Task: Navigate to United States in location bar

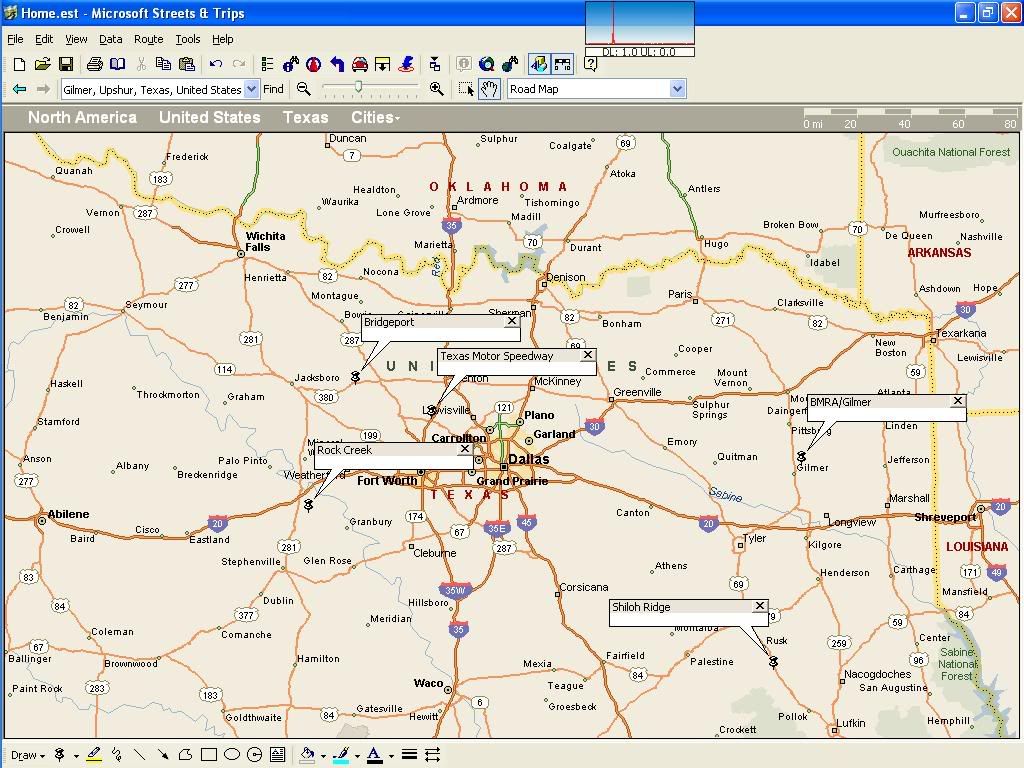Action: pos(210,118)
